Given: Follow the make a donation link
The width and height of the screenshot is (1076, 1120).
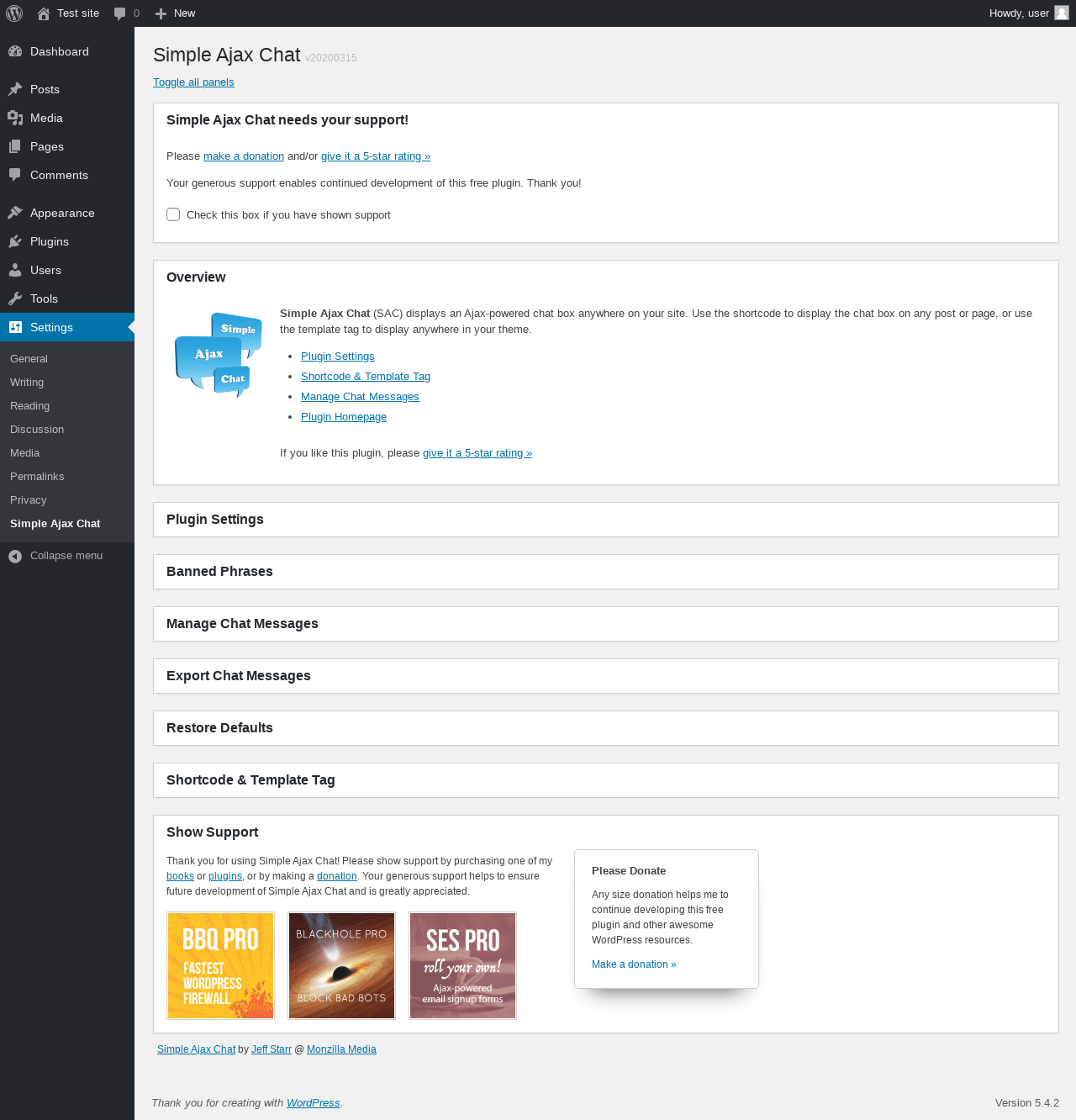Looking at the screenshot, I should point(244,156).
